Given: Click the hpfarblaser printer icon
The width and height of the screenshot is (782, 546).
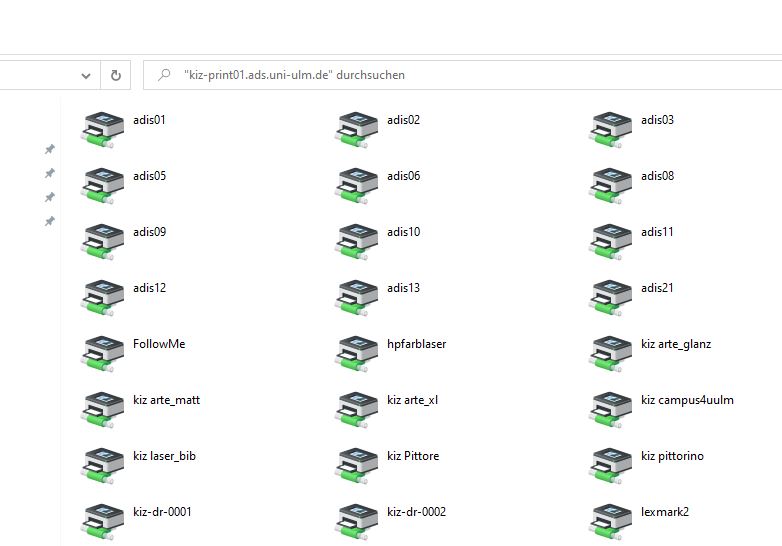Looking at the screenshot, I should pos(357,352).
